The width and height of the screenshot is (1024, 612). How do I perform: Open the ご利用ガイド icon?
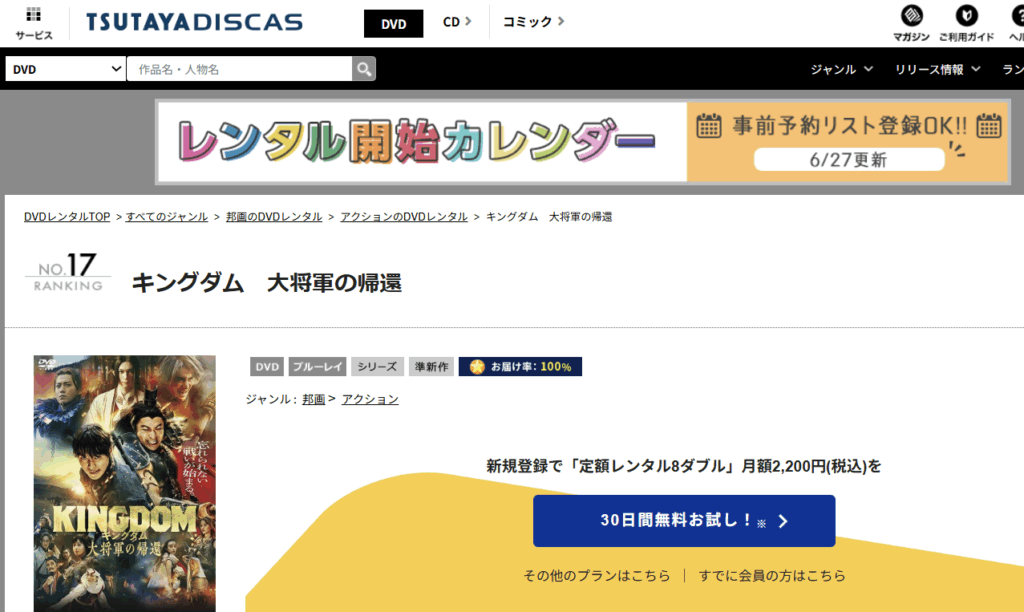(967, 23)
